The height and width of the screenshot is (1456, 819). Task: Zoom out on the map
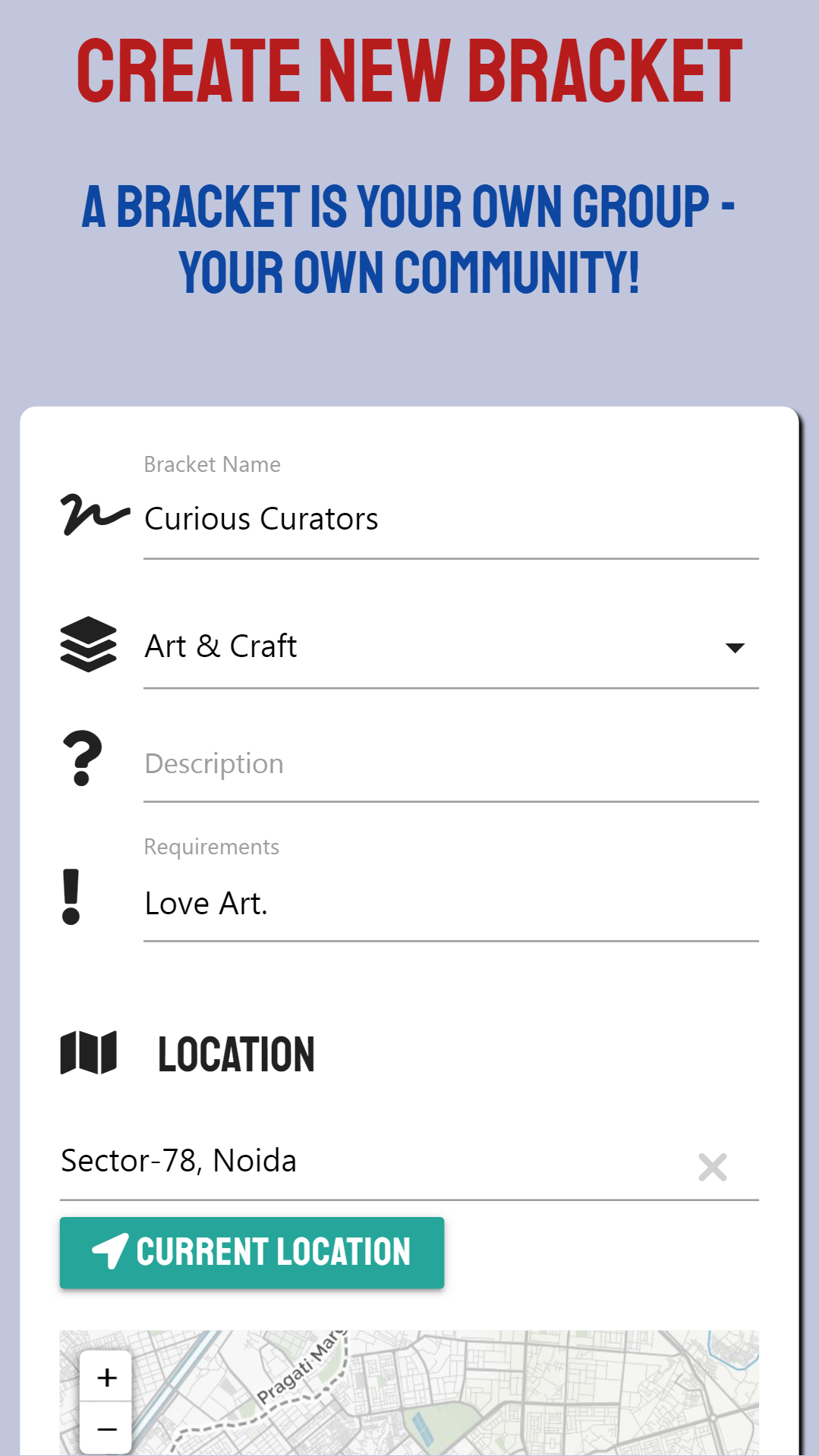click(107, 1429)
